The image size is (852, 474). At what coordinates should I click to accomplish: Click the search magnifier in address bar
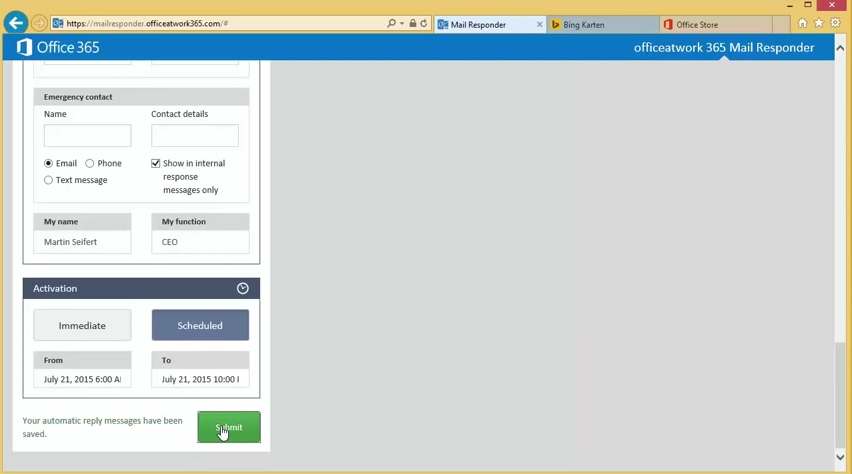391,23
